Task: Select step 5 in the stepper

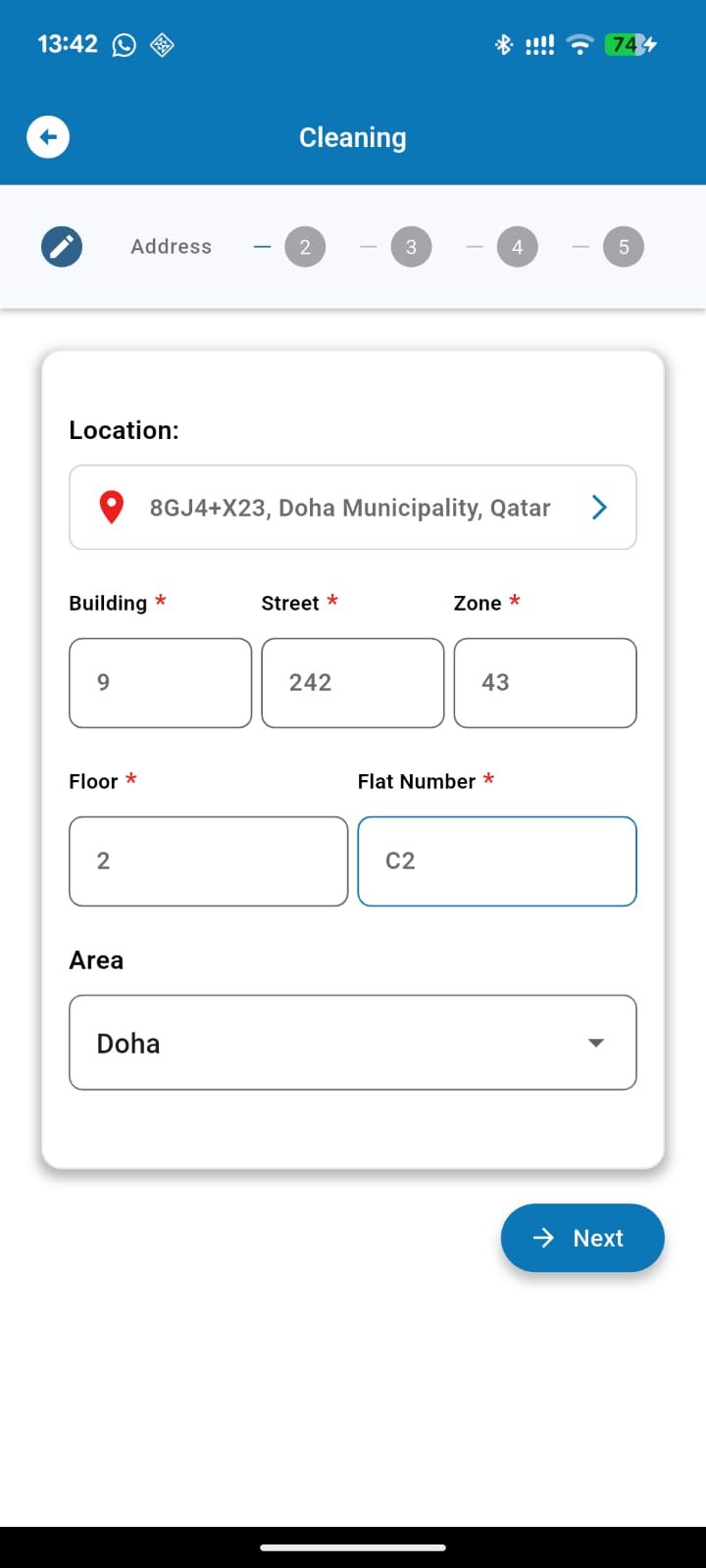Action: click(624, 247)
